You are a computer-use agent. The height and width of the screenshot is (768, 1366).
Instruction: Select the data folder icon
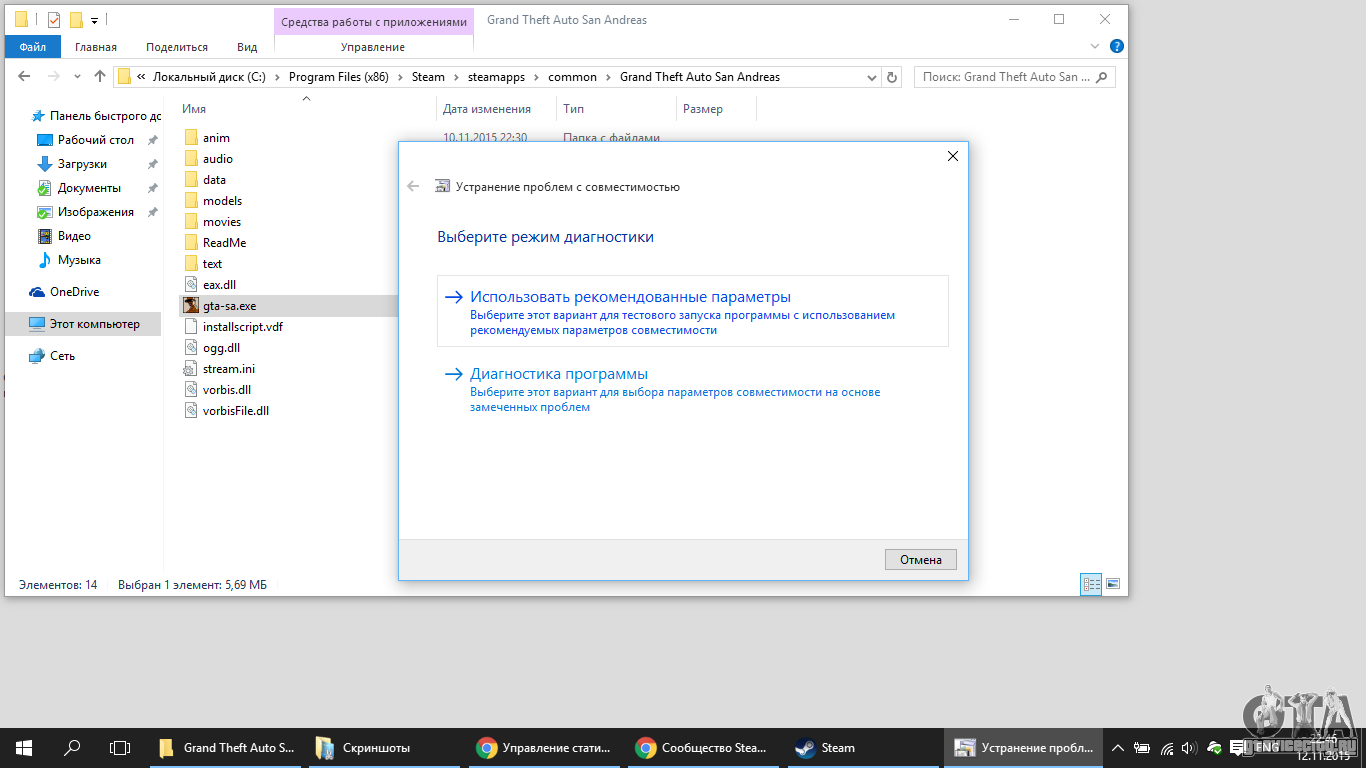[192, 180]
